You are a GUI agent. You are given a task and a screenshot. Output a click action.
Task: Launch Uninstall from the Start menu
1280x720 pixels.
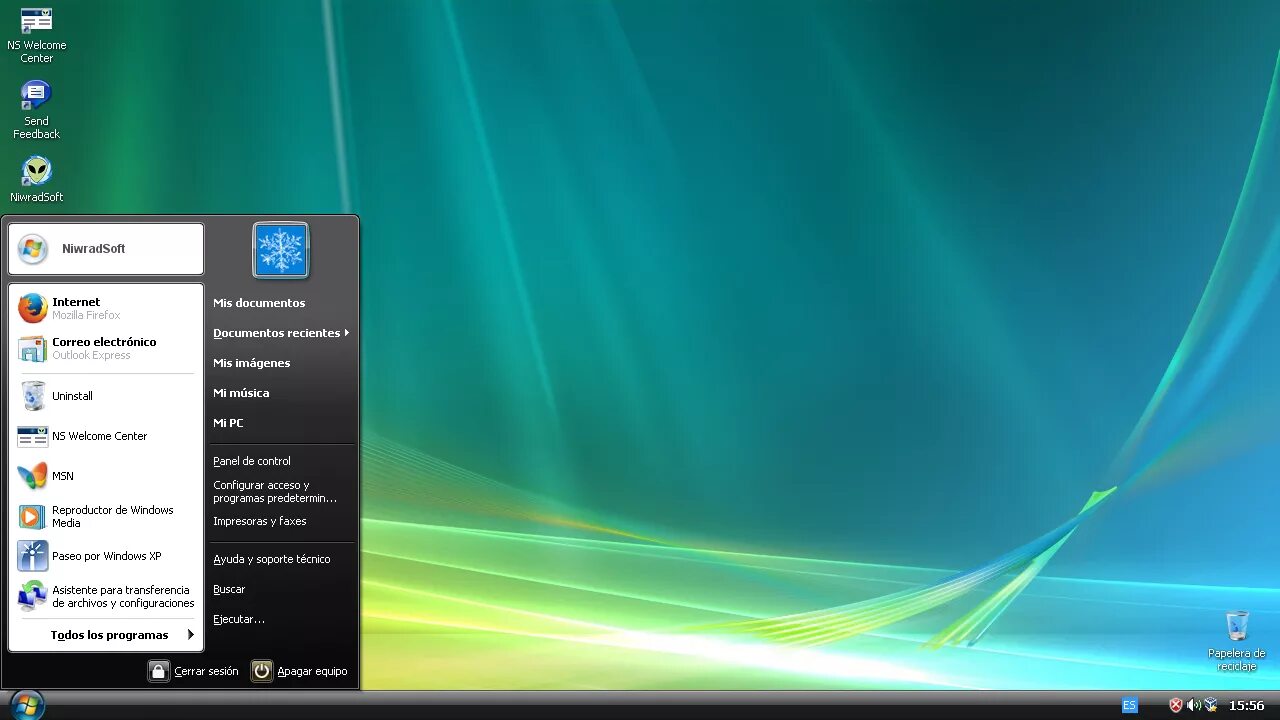pos(106,396)
